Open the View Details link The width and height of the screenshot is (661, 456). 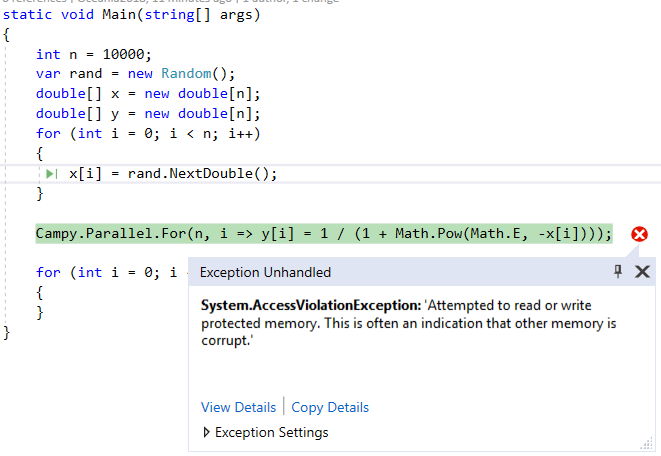coord(238,407)
